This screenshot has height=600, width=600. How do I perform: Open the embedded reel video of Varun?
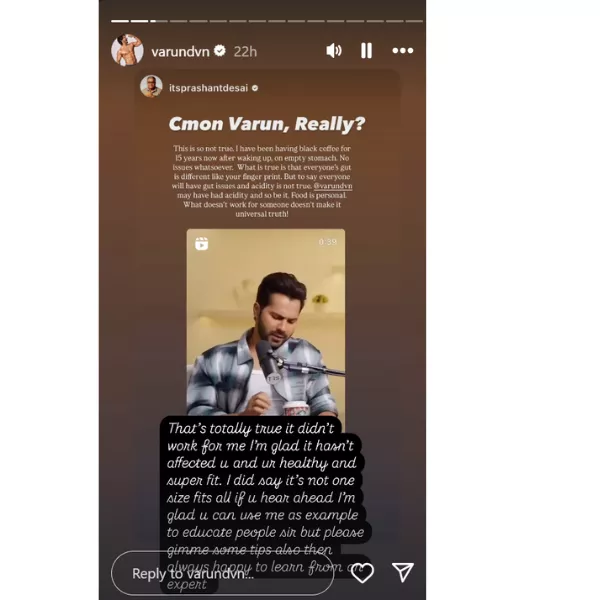pos(266,322)
